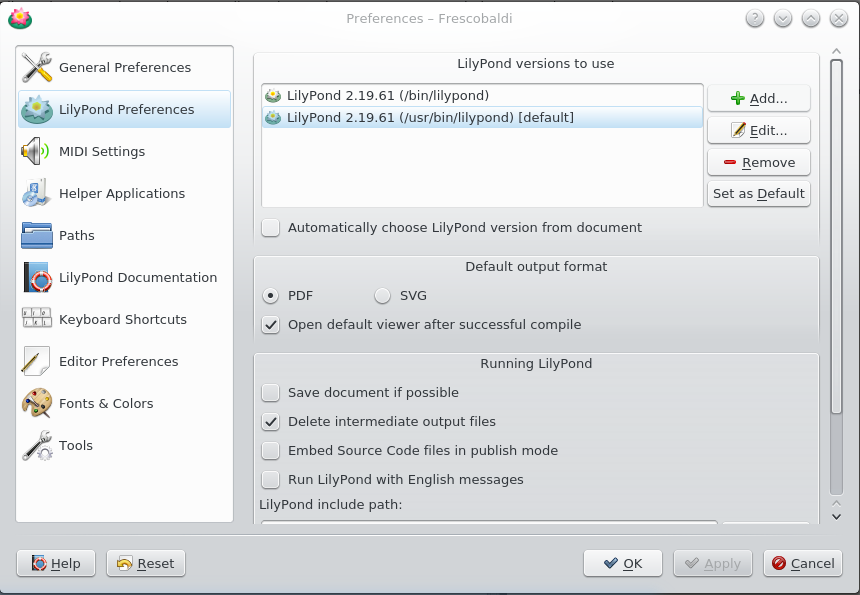
Task: Select LilyPond 2.19.61 (/usr/bin/lilypond) [default] entry
Action: (482, 117)
